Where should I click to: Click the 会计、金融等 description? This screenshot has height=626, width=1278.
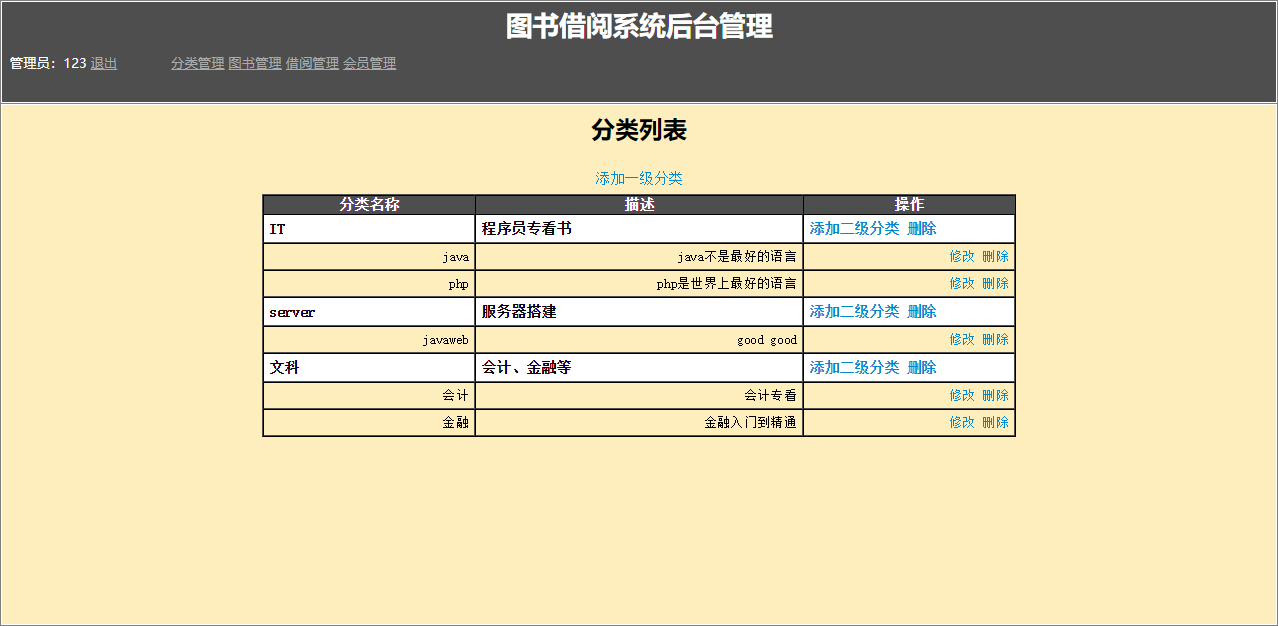527,368
